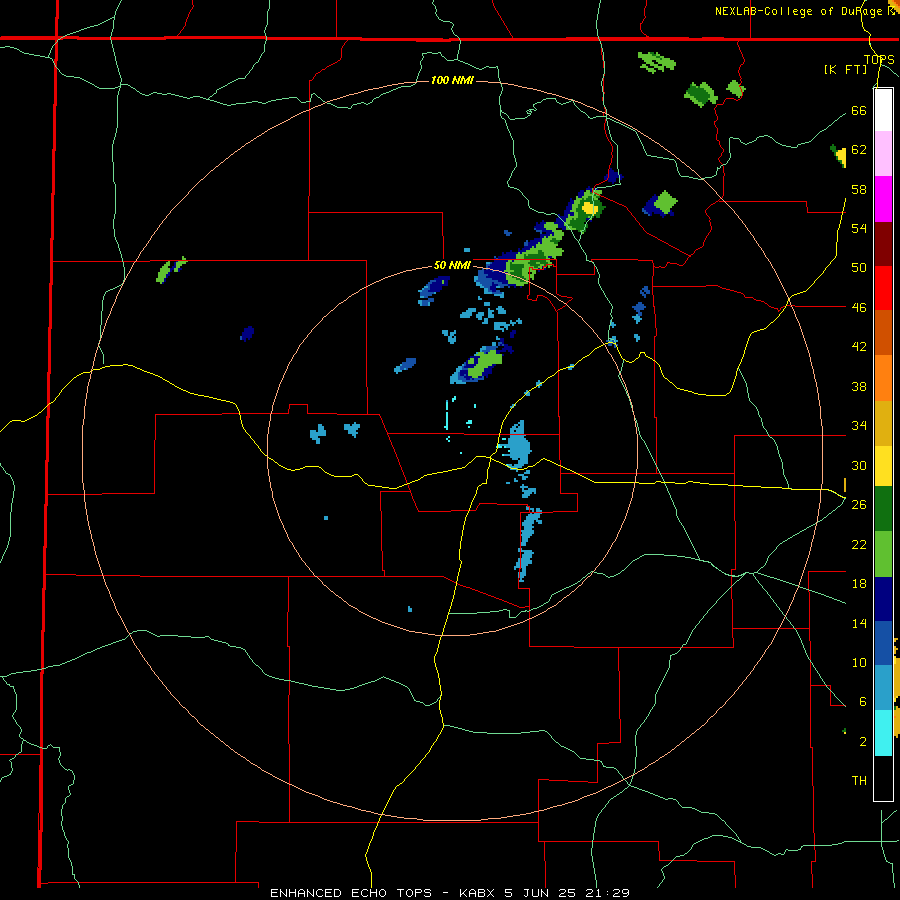900x900 pixels.
Task: Click the navy 22 kft legend swatch
Action: click(x=883, y=599)
